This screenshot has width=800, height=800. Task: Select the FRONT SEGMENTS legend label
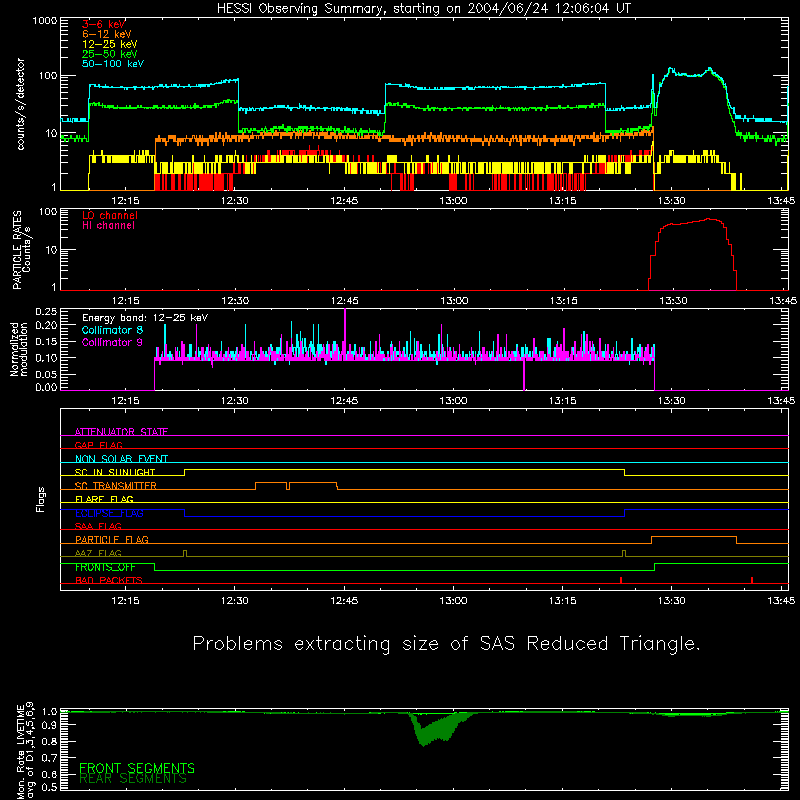point(137,768)
